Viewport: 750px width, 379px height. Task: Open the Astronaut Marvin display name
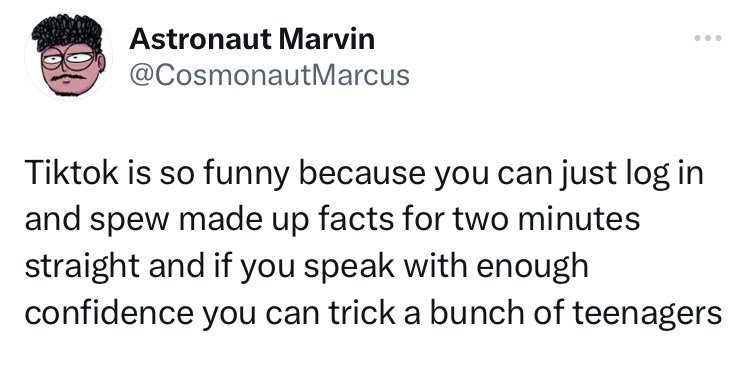tap(252, 39)
